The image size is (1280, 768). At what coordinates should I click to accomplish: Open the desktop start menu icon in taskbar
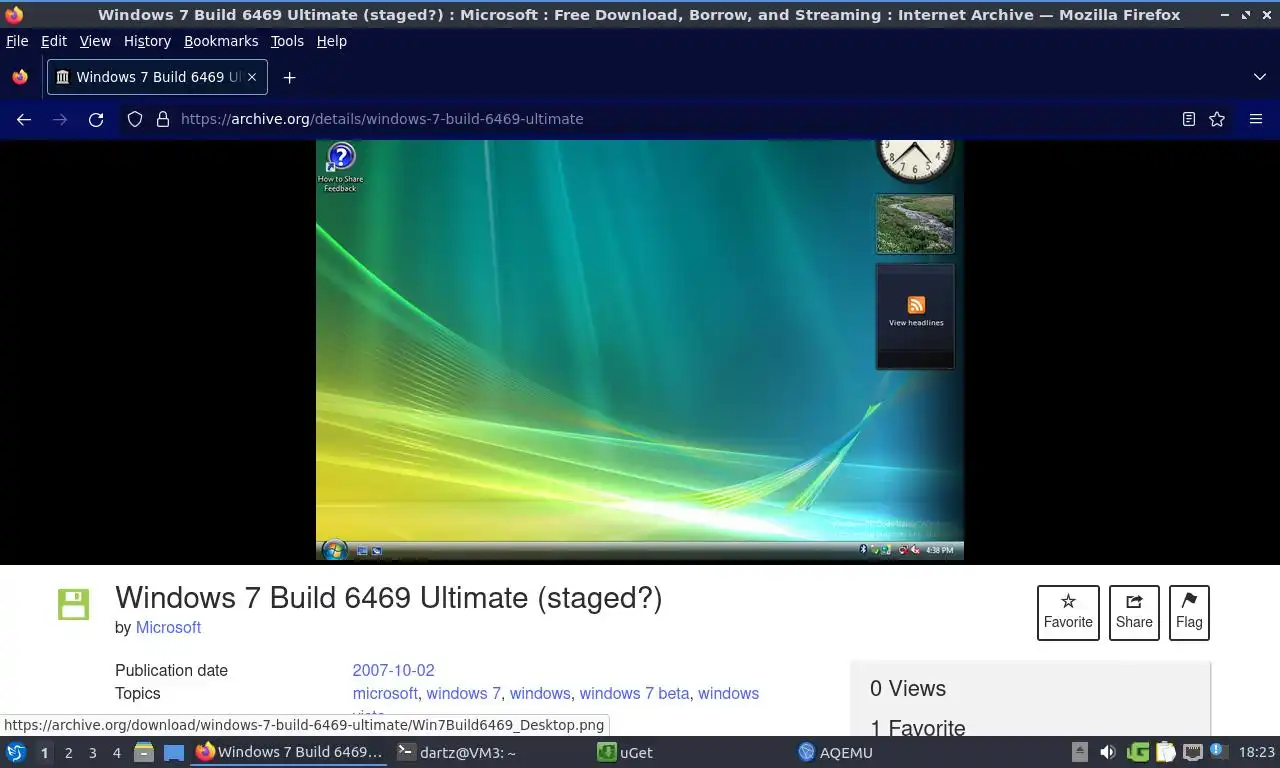[15, 752]
